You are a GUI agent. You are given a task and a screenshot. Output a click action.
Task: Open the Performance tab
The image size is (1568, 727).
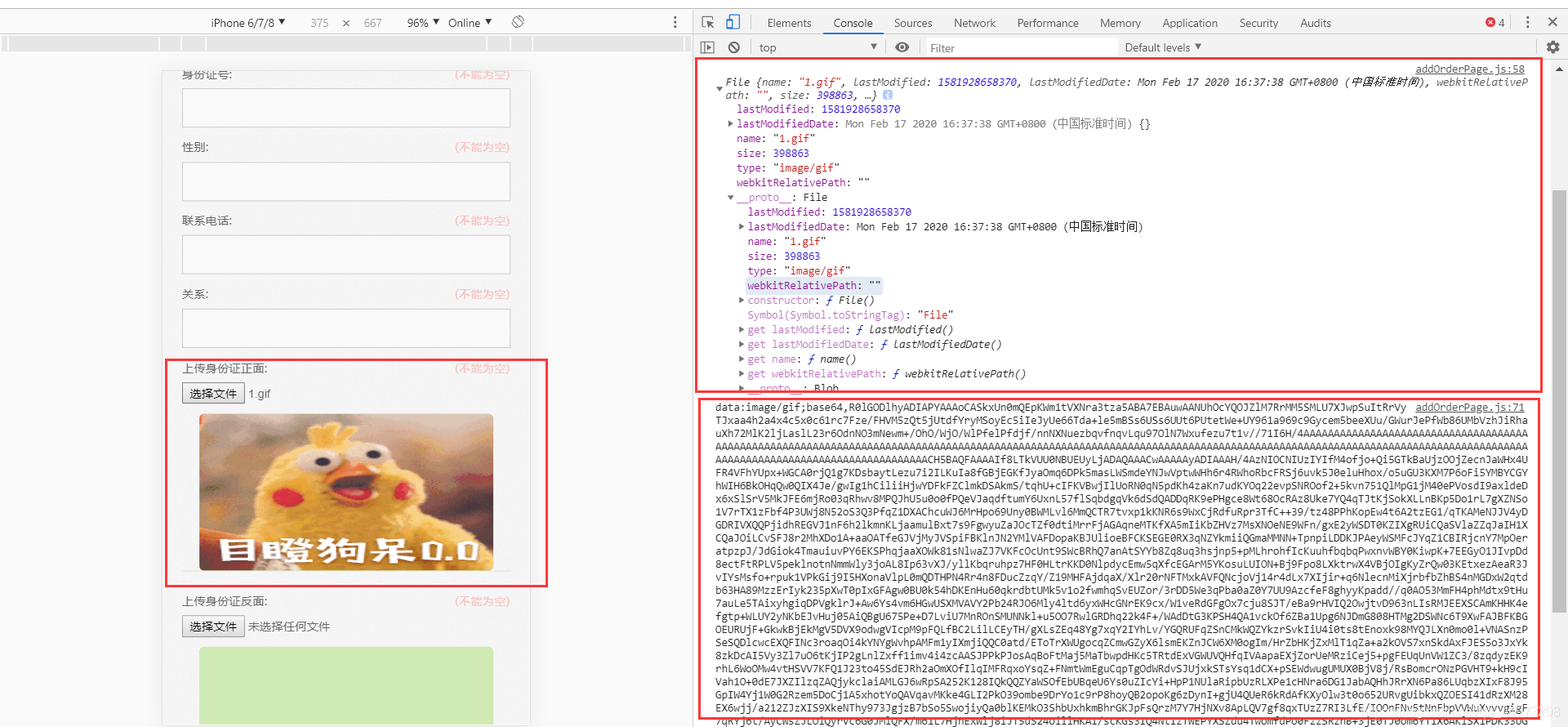(1048, 23)
